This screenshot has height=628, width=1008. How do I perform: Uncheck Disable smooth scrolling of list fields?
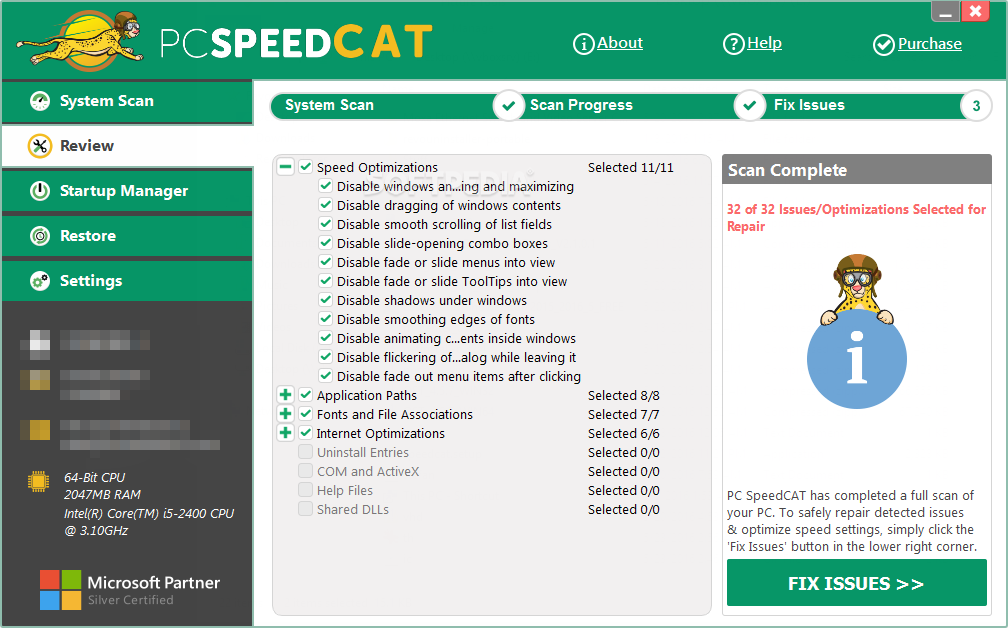325,224
